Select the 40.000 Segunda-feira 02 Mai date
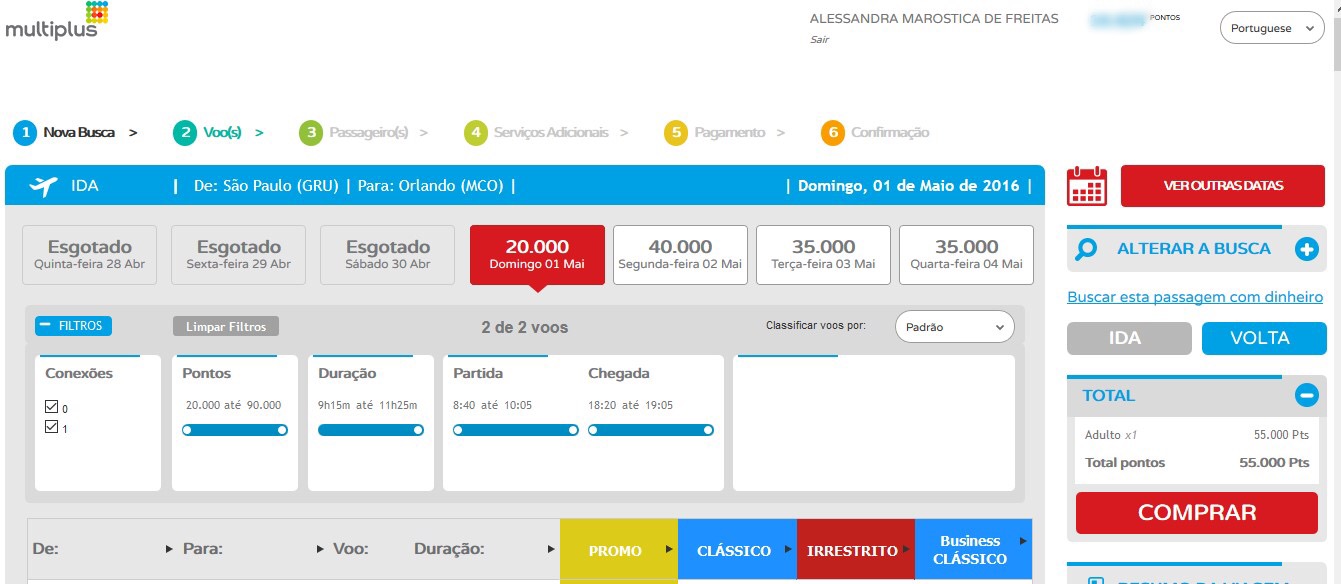 (680, 254)
